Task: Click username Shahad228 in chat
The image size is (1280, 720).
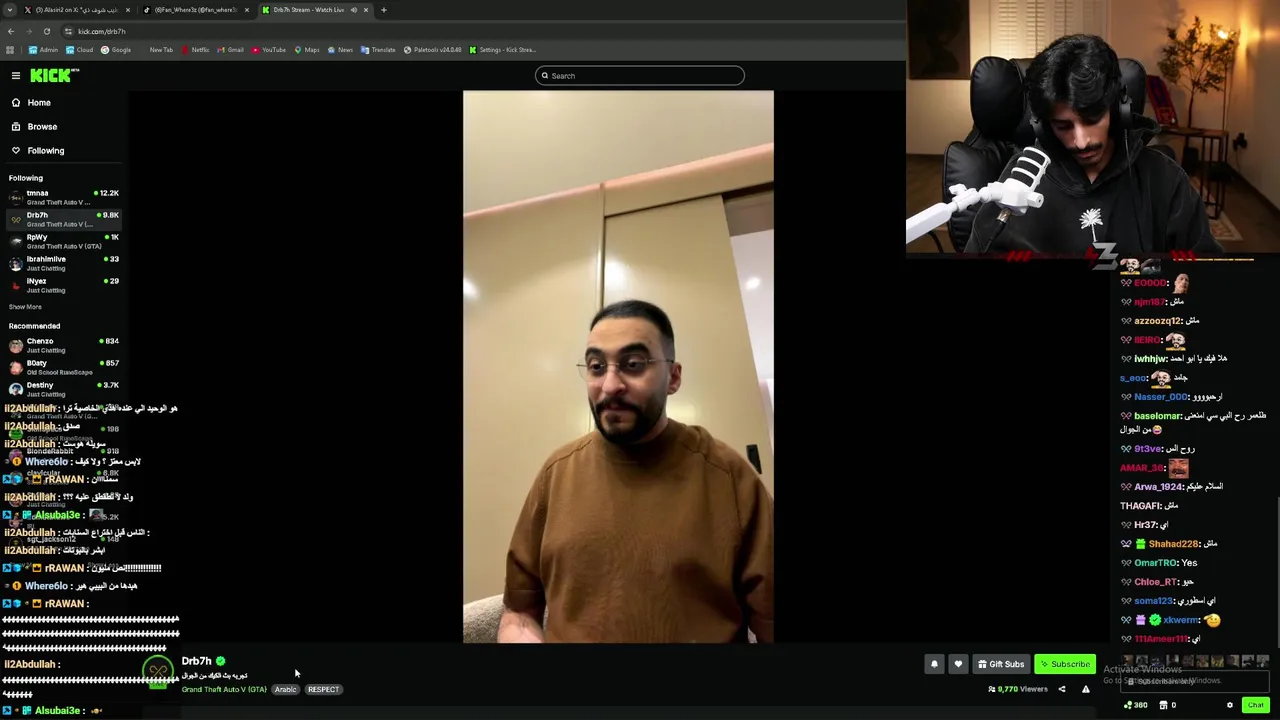Action: tap(1172, 544)
